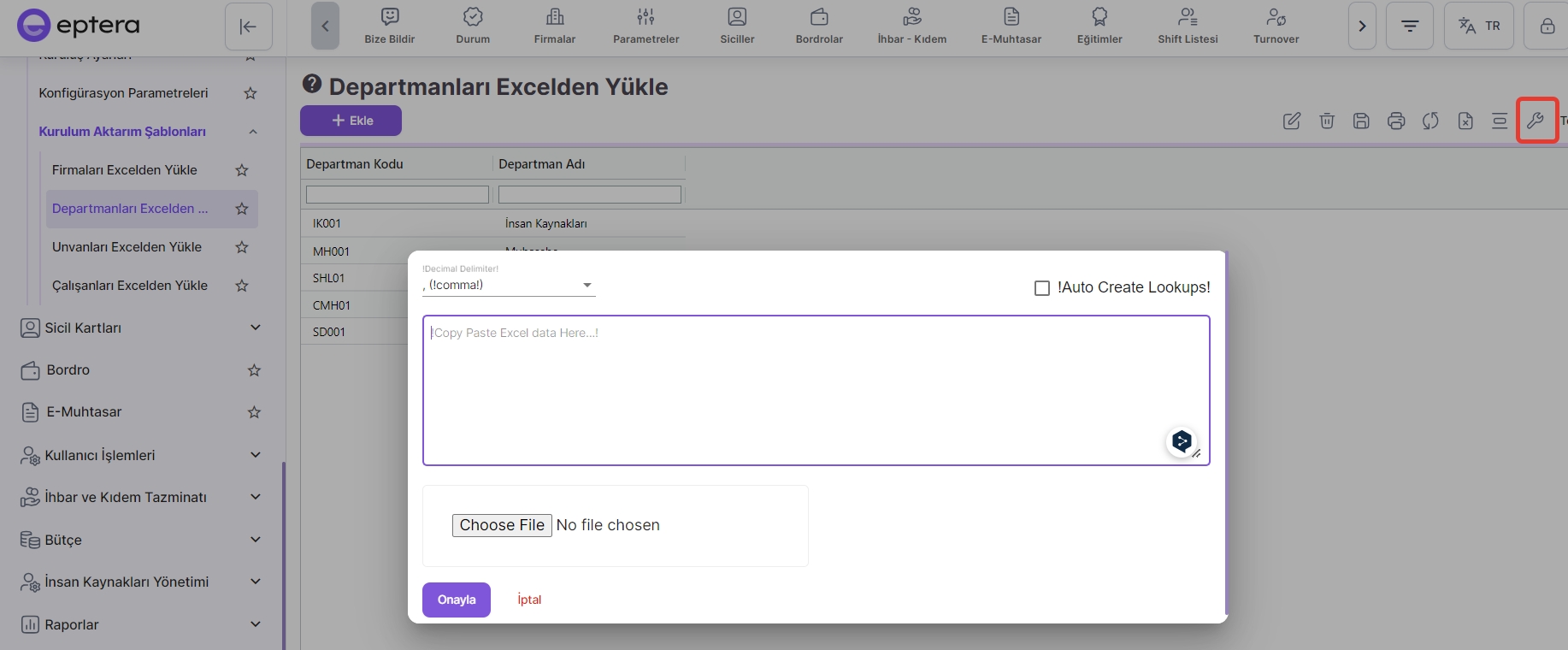
Task: Click the İptal cancel link
Action: 529,600
